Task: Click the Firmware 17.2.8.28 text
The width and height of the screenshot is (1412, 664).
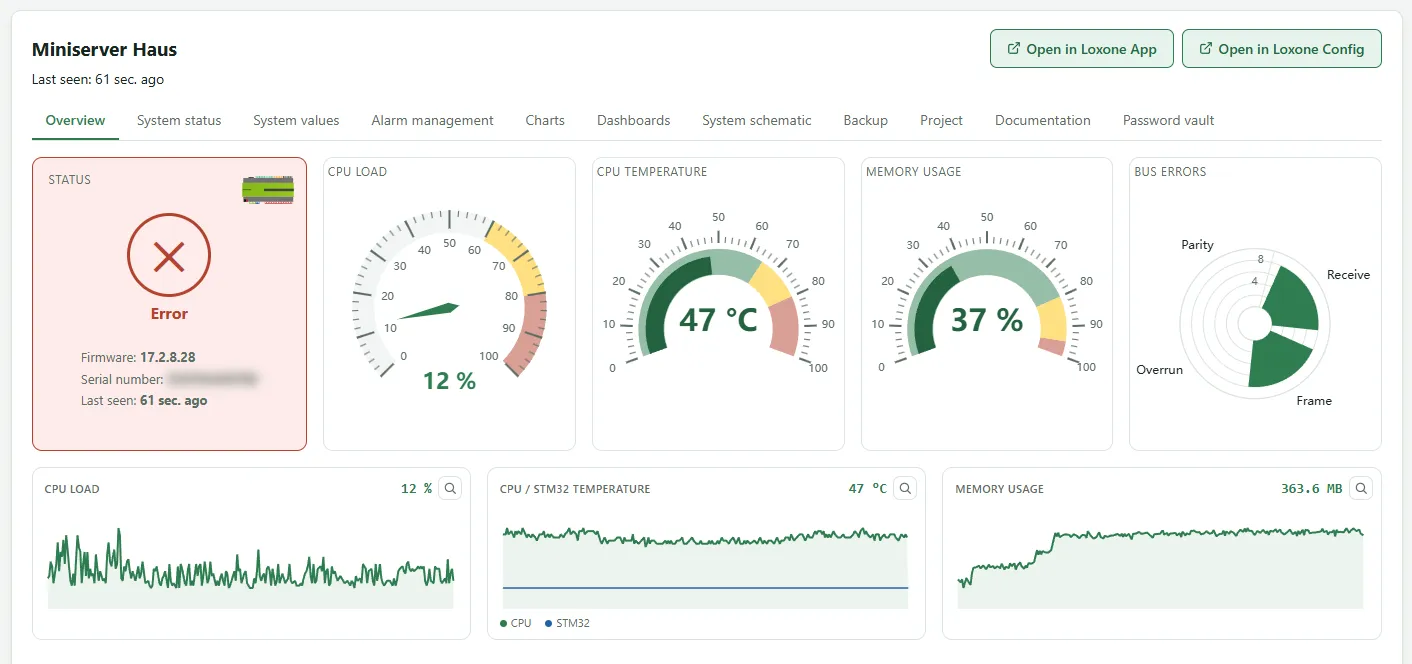Action: (138, 357)
